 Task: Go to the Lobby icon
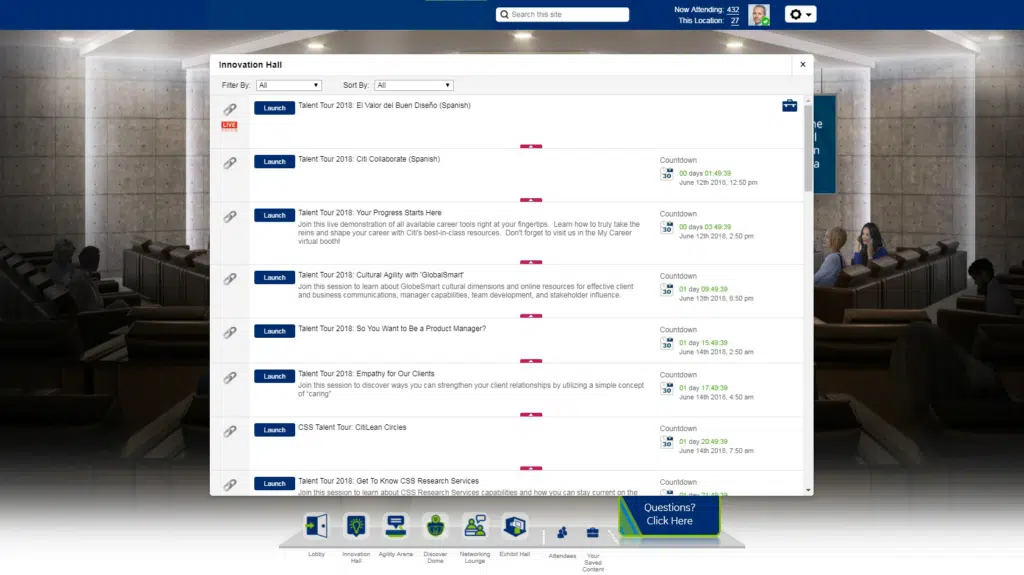click(x=317, y=526)
